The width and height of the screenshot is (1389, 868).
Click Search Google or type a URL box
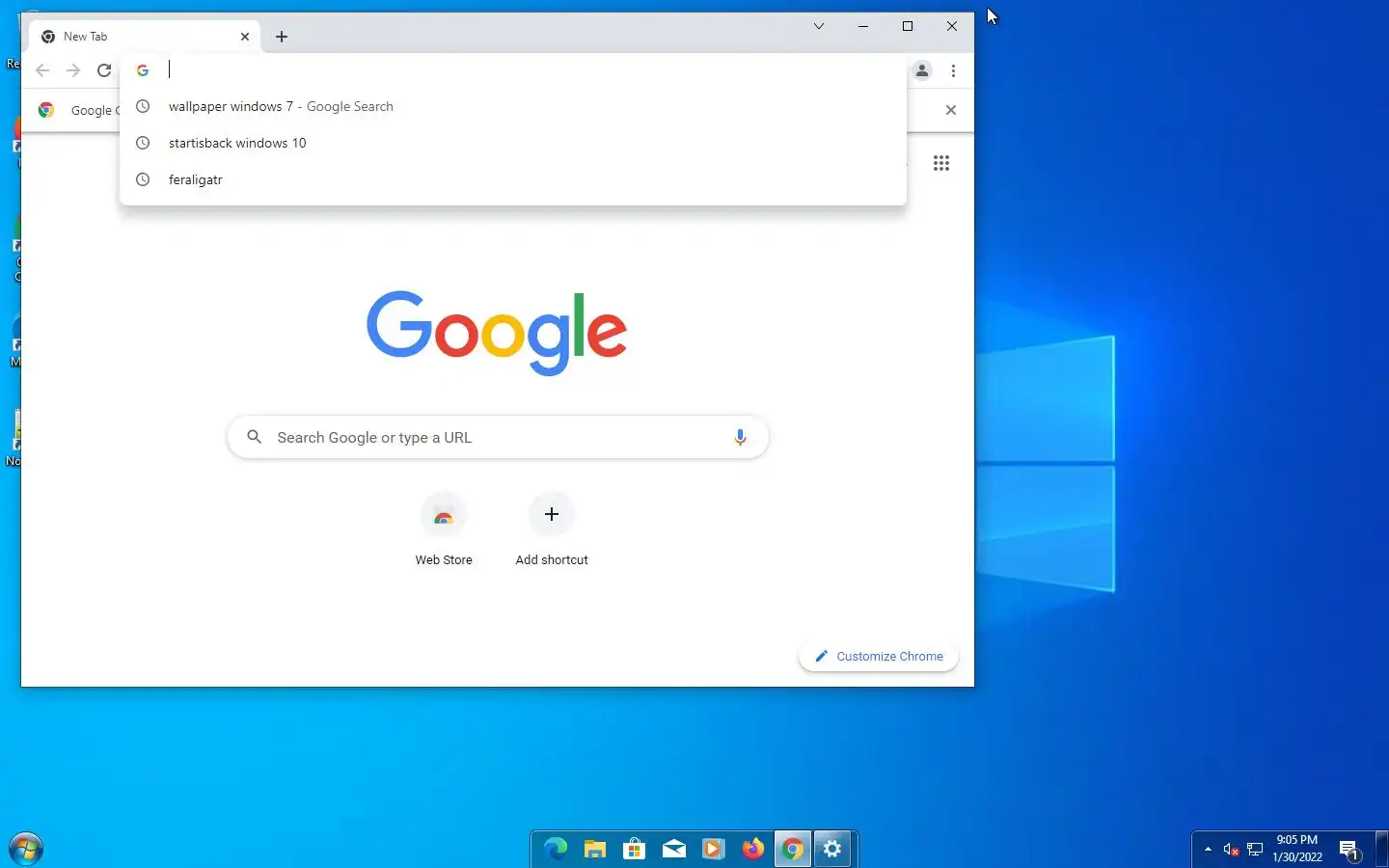coord(498,437)
